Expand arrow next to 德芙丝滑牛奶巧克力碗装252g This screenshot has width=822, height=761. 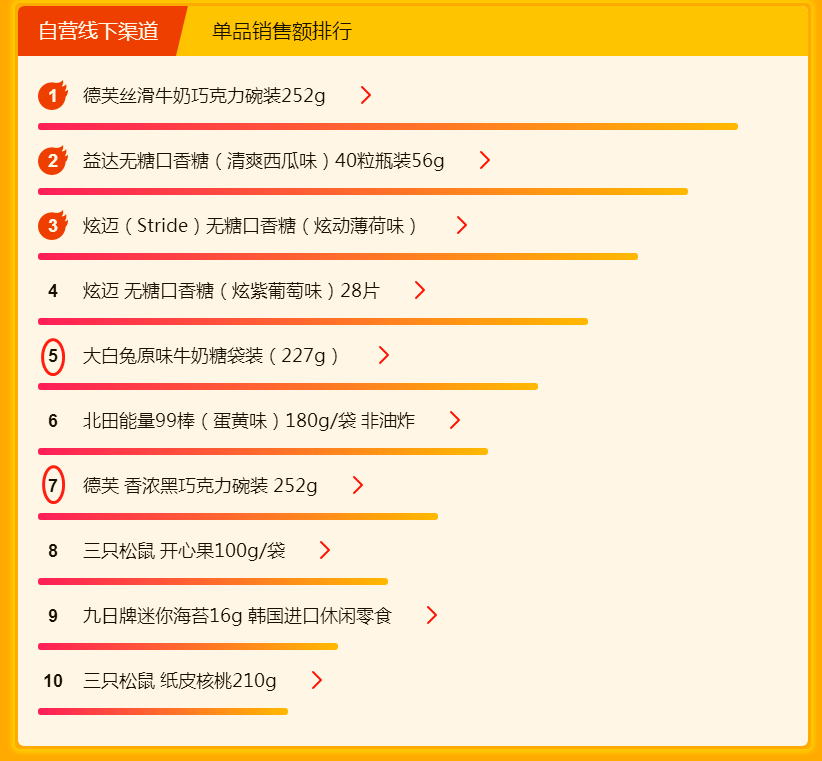tap(366, 95)
